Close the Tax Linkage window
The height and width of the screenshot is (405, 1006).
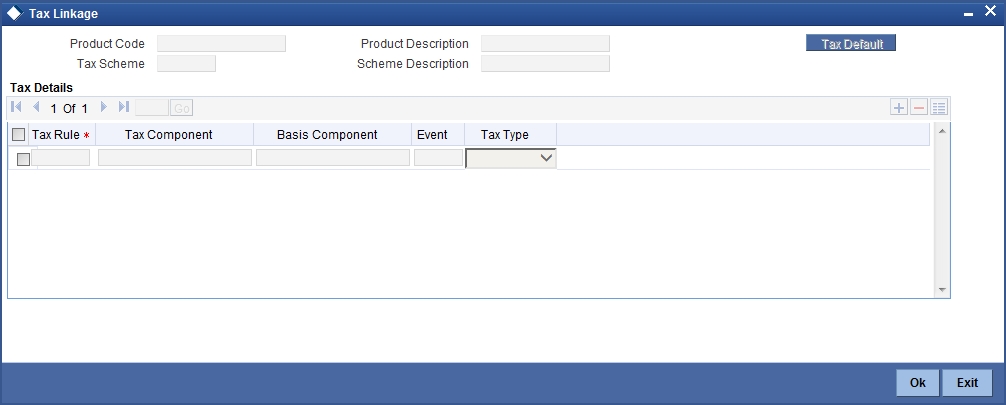[990, 12]
